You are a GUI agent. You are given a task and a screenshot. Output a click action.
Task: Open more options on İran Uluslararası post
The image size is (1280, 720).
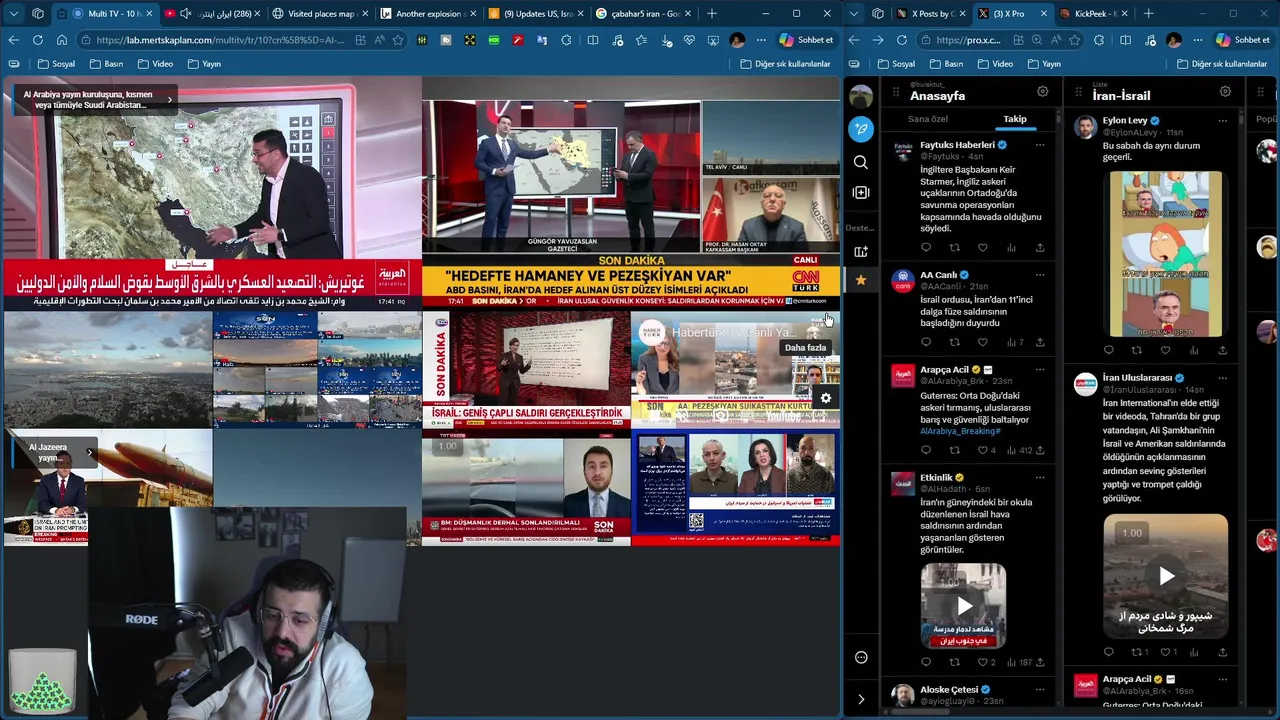(1222, 378)
